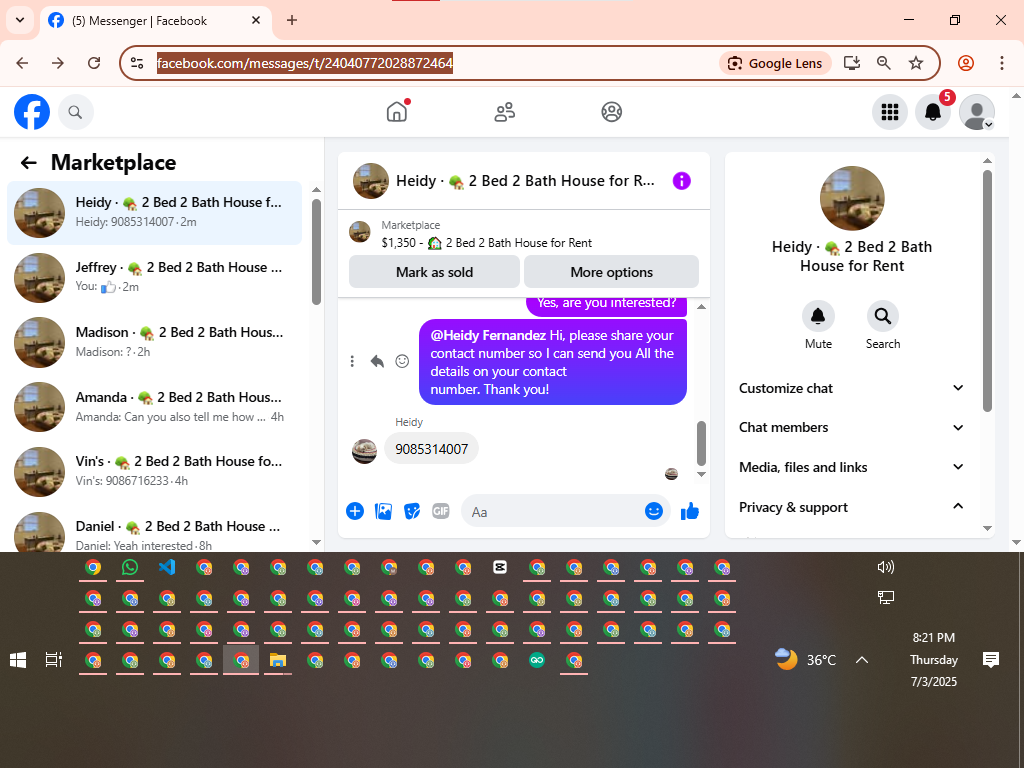
Task: Bookmark this page with the star icon
Action: [x=916, y=63]
